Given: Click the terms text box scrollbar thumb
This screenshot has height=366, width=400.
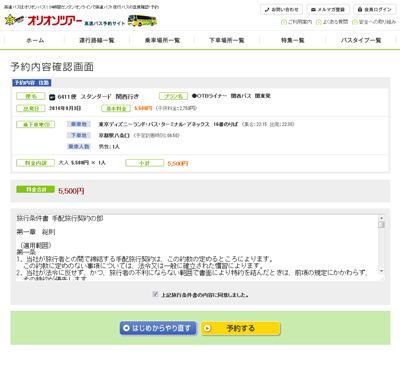Looking at the screenshot, I should (381, 224).
